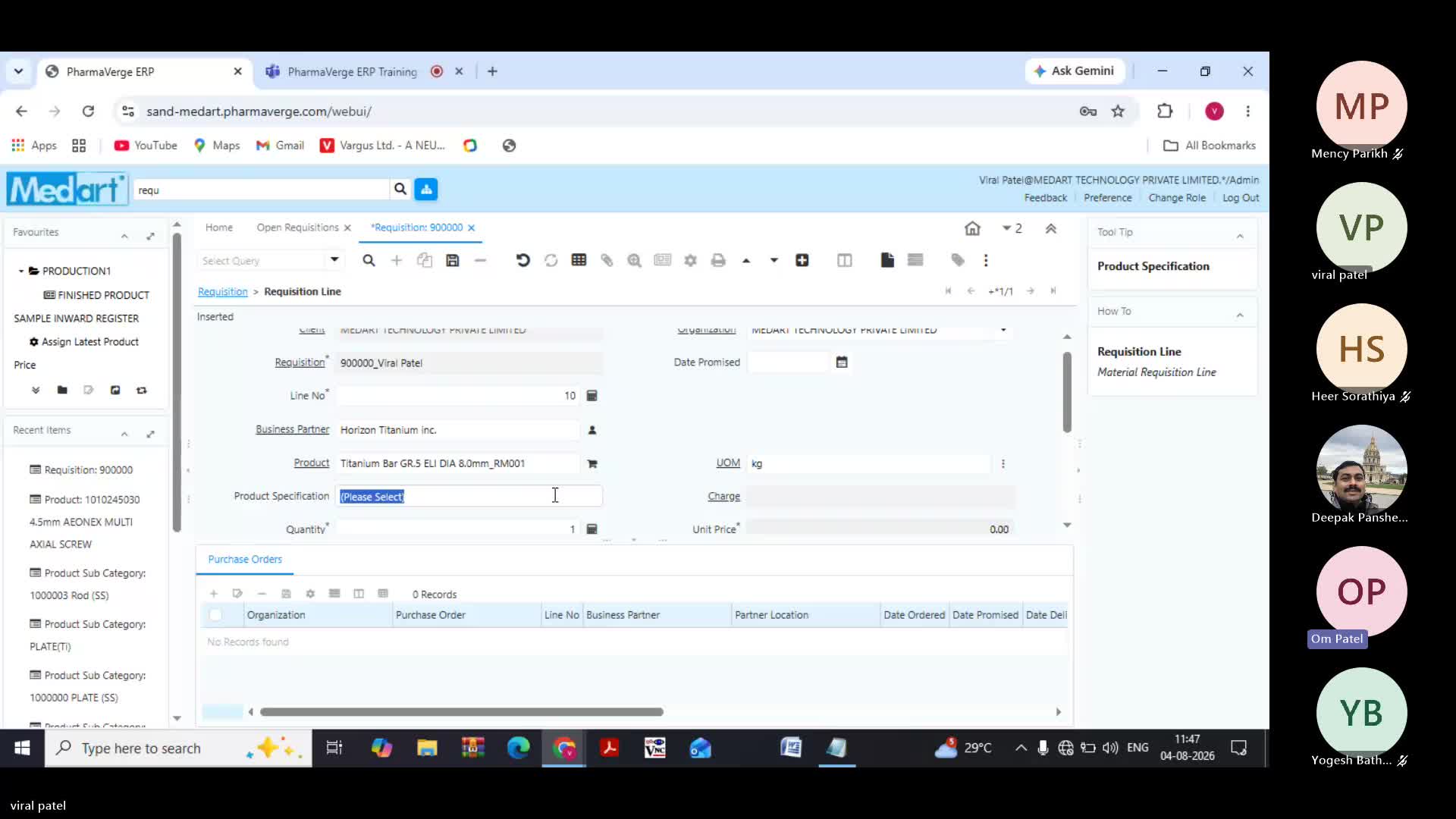Click the Windows Start button

pyautogui.click(x=22, y=748)
